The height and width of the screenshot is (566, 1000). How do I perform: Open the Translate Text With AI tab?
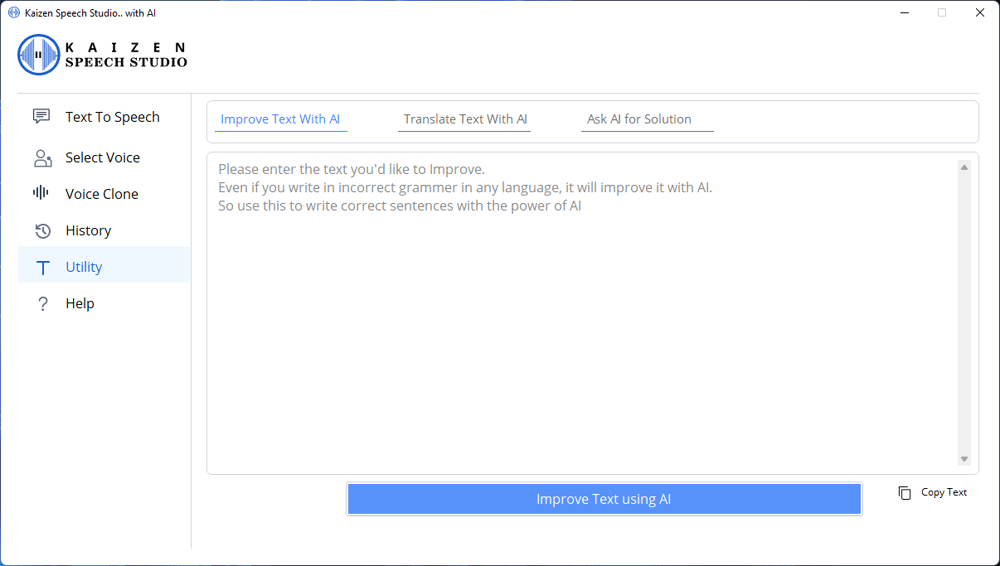click(x=465, y=119)
